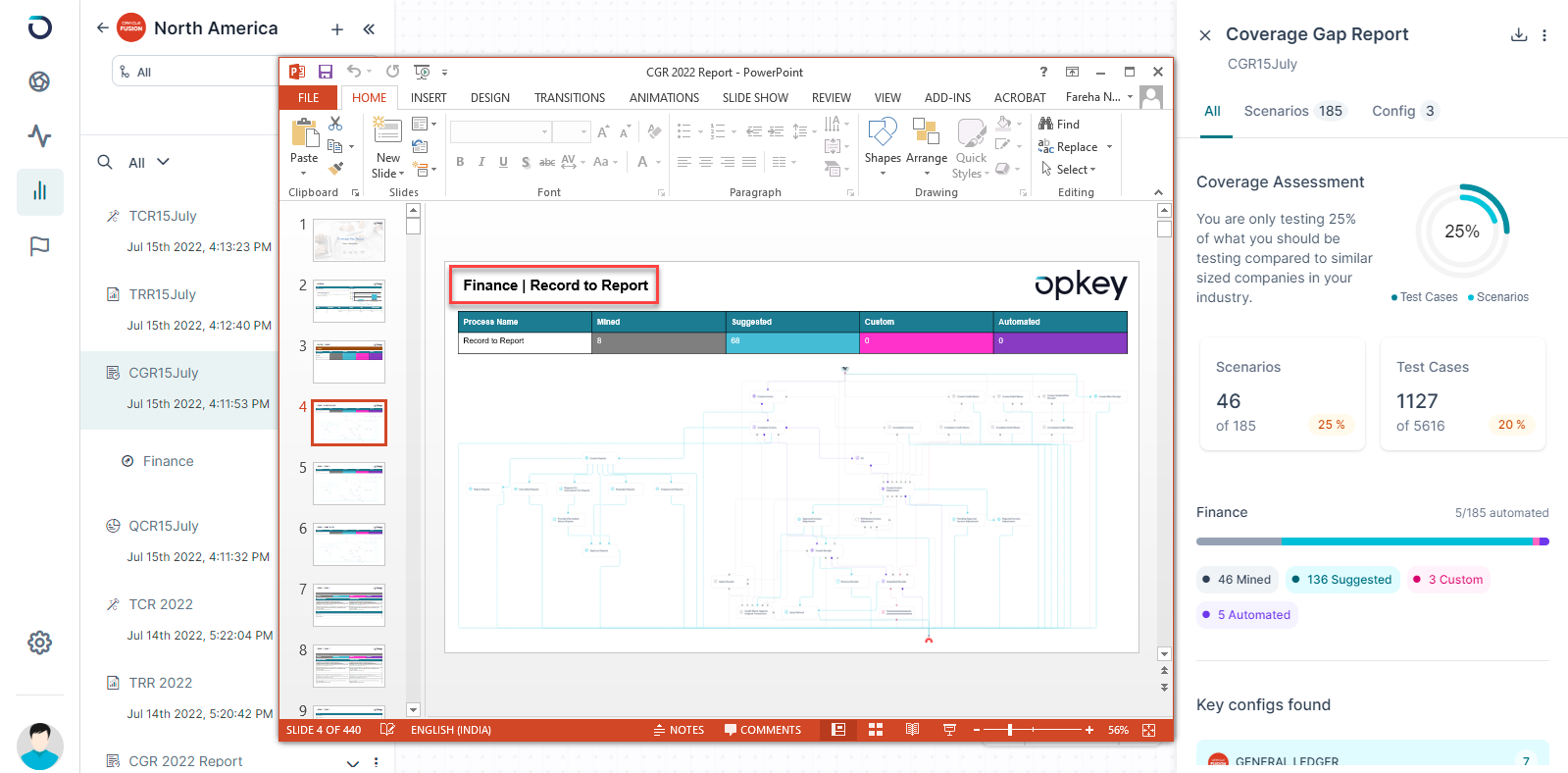Open more options for Coverage Gap Report
The height and width of the screenshot is (773, 1568).
point(1544,35)
